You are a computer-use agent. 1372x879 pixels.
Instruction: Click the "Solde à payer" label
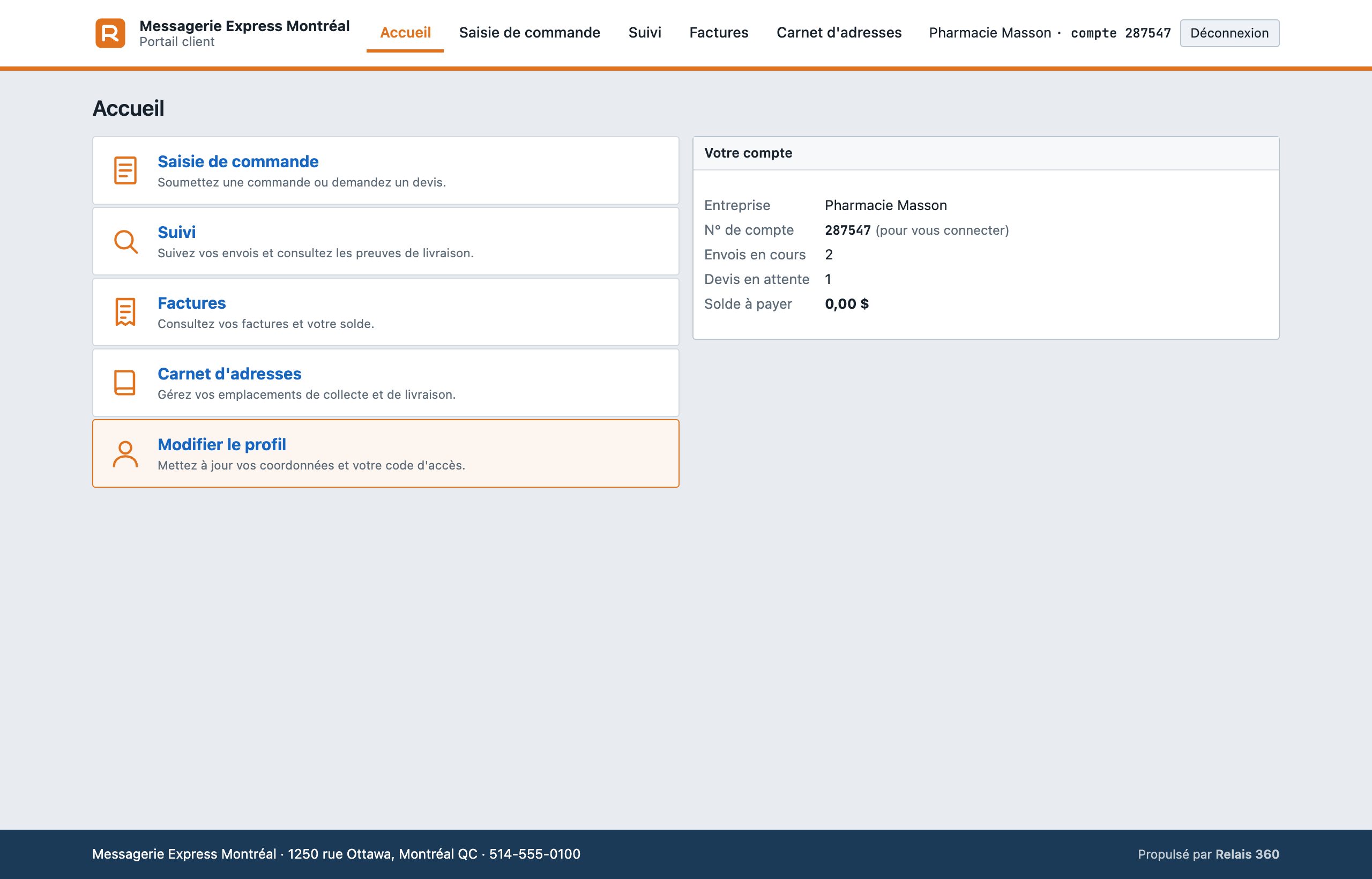point(748,304)
